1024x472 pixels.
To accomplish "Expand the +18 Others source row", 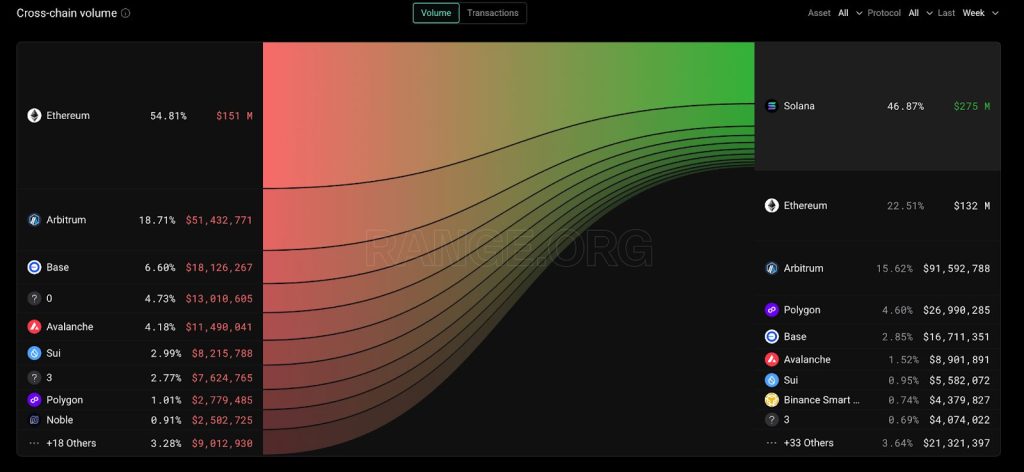I will [140, 443].
